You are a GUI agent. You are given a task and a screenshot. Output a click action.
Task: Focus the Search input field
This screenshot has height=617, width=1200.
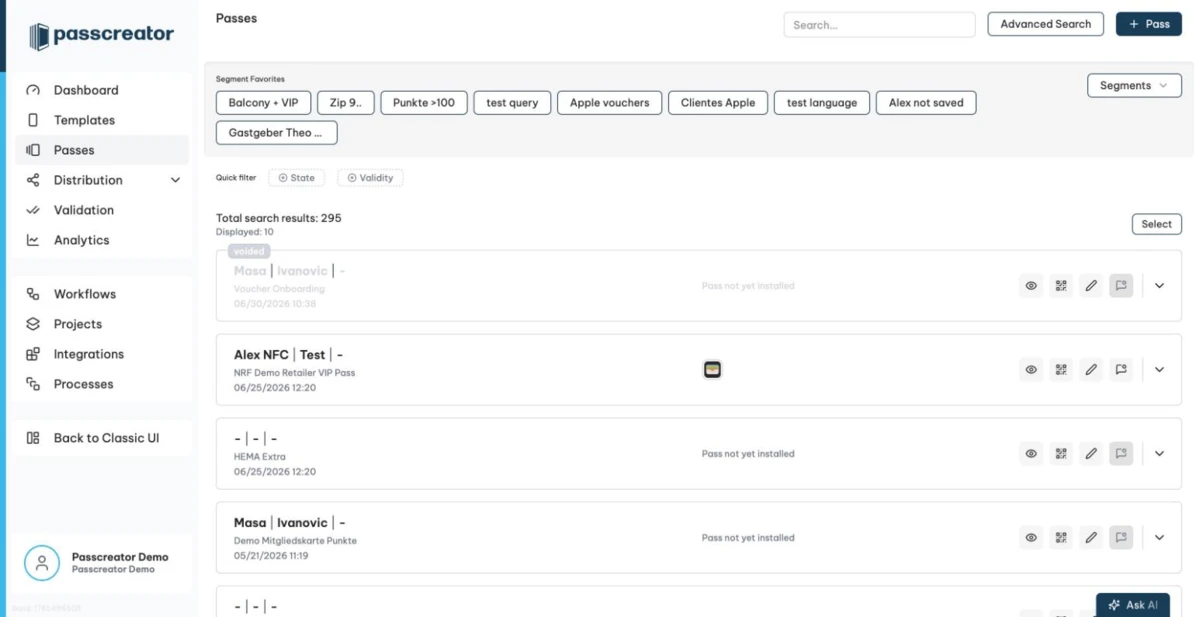point(879,25)
